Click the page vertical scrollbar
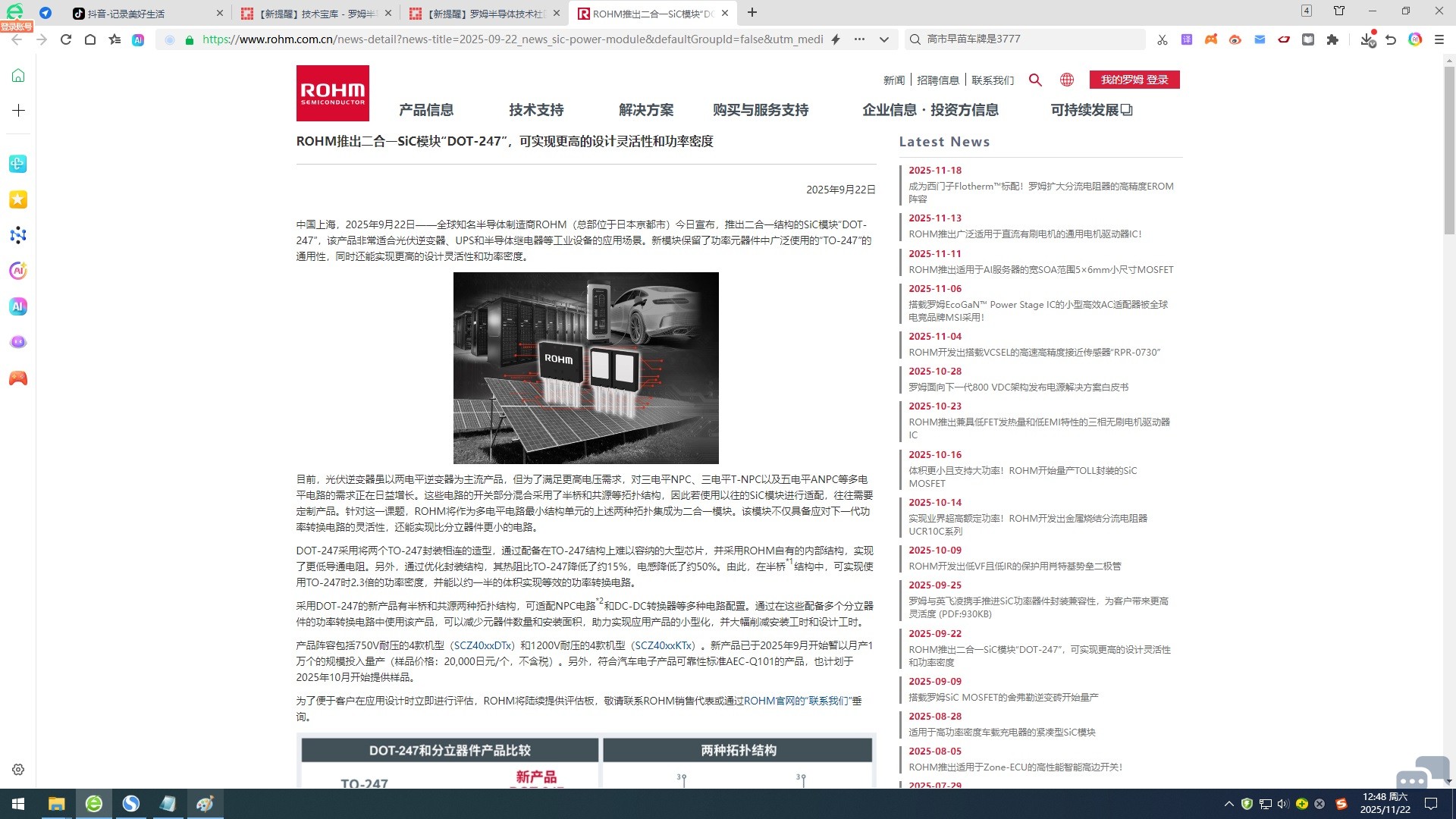 1448,152
